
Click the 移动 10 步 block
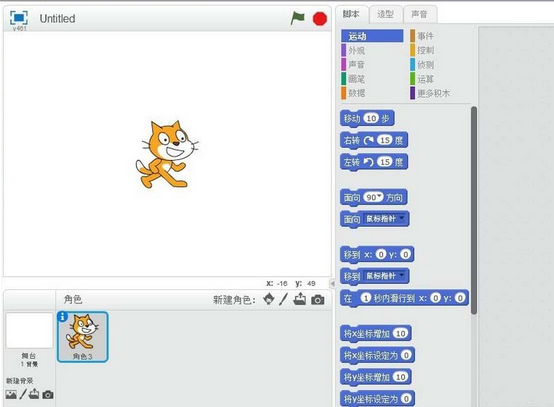point(367,118)
